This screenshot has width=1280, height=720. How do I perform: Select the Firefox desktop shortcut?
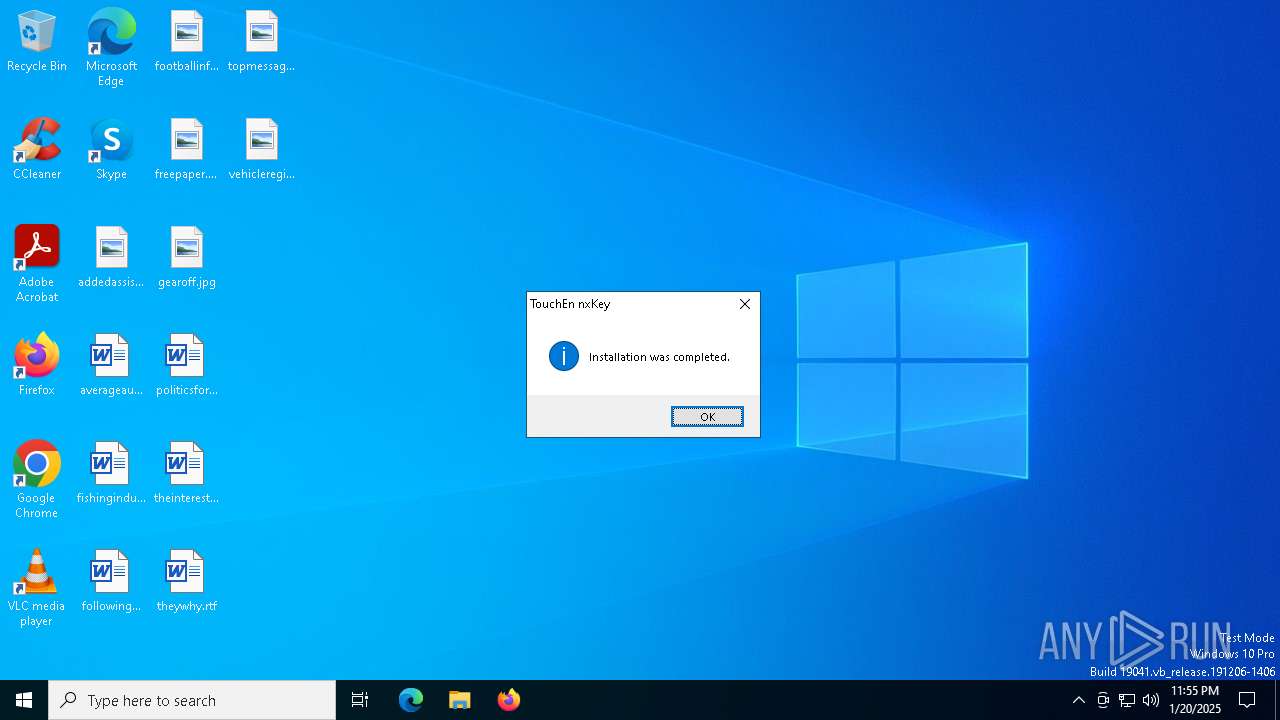click(37, 366)
